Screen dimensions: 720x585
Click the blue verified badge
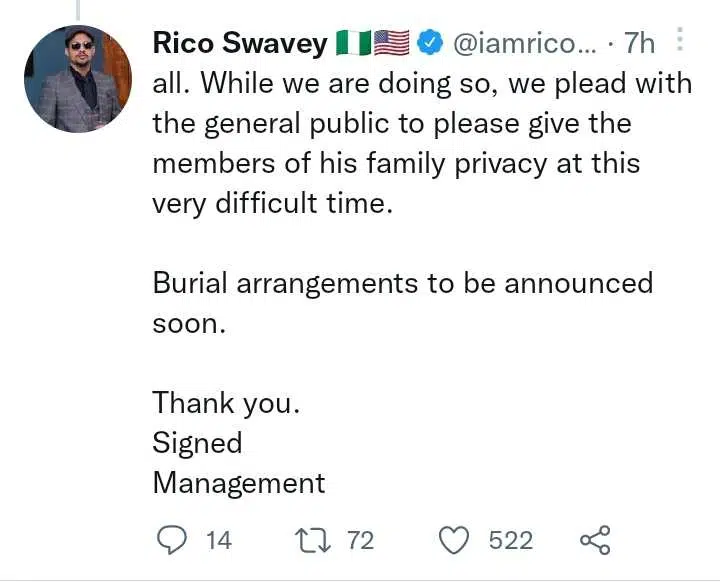pos(429,44)
